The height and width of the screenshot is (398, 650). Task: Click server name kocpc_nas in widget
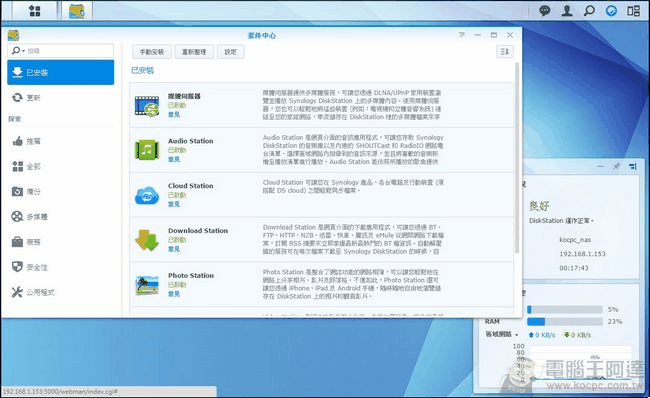point(575,240)
